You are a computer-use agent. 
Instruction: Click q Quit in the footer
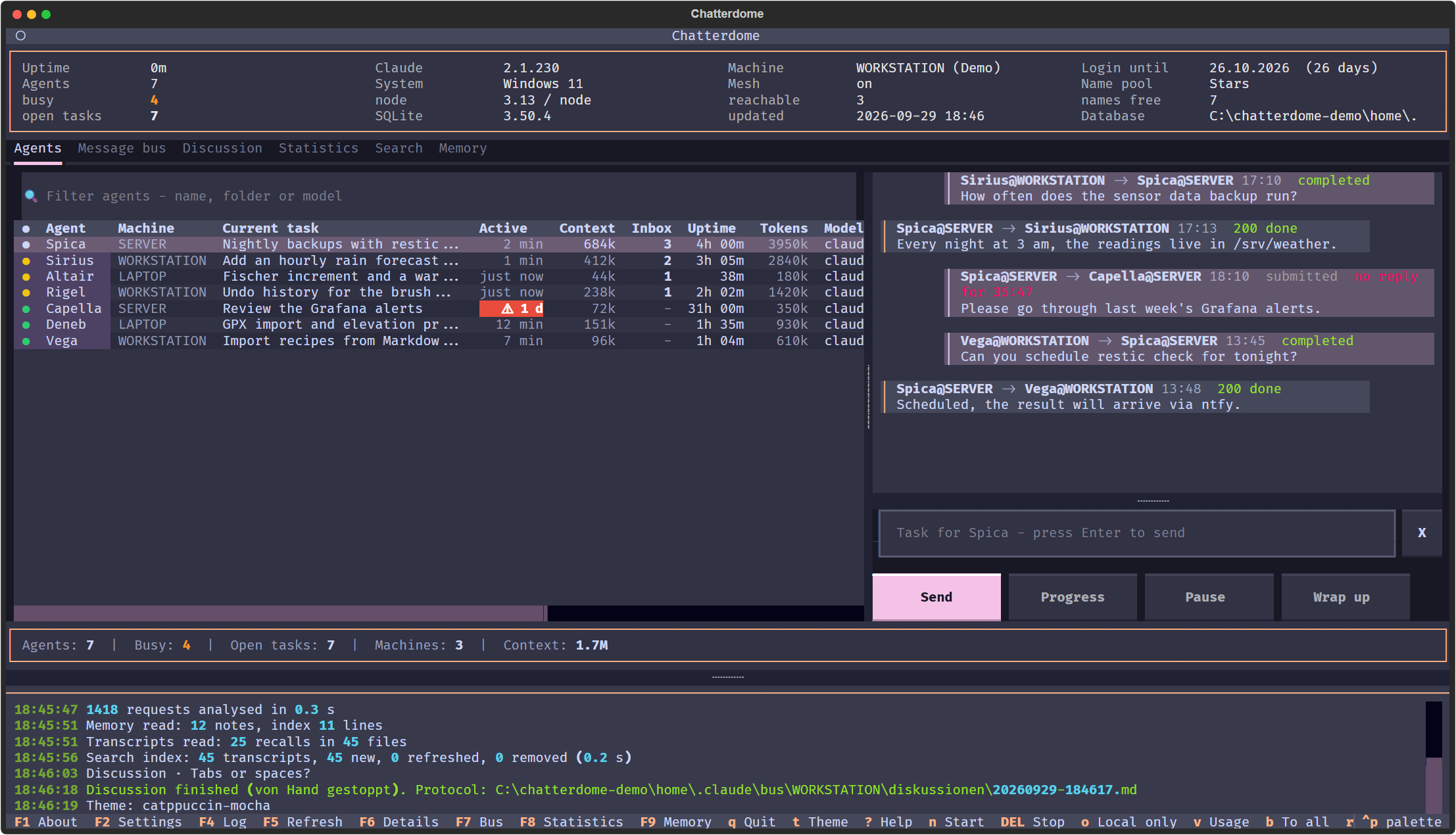point(752,822)
